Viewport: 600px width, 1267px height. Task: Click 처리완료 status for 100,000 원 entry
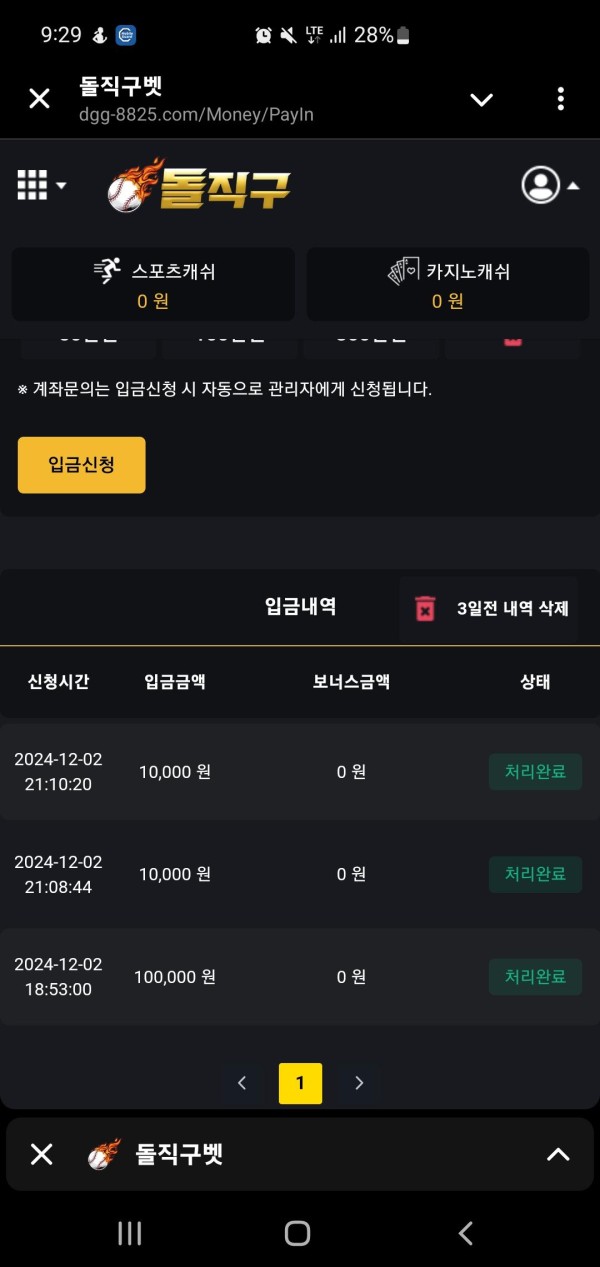pyautogui.click(x=535, y=976)
